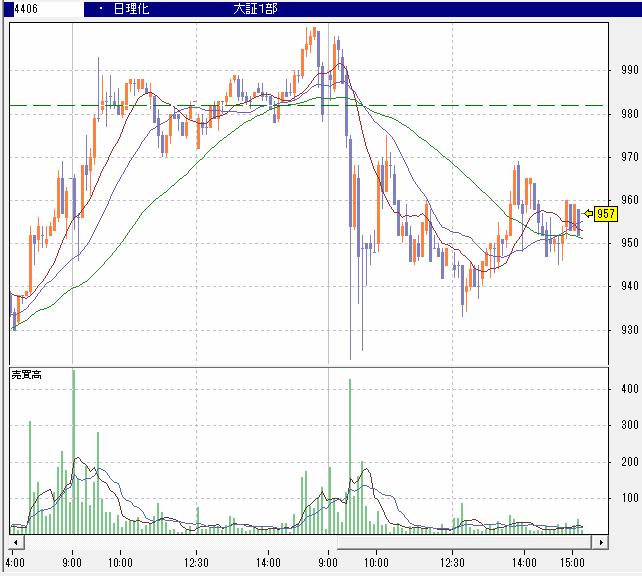Click the right scroll arrow below the chart
Screen dimensions: 642x576
click(601, 542)
